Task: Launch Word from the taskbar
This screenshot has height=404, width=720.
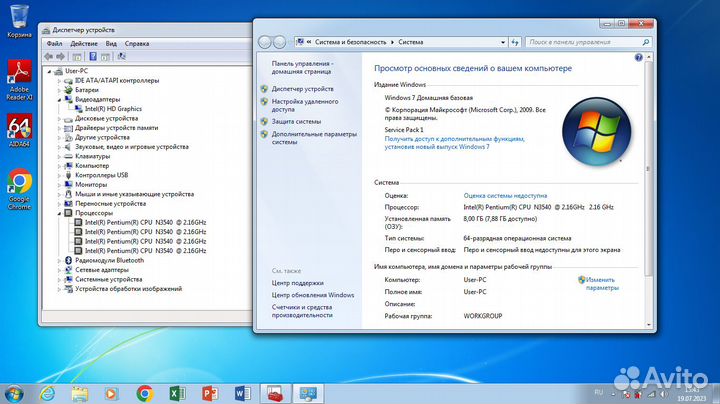Action: click(242, 393)
